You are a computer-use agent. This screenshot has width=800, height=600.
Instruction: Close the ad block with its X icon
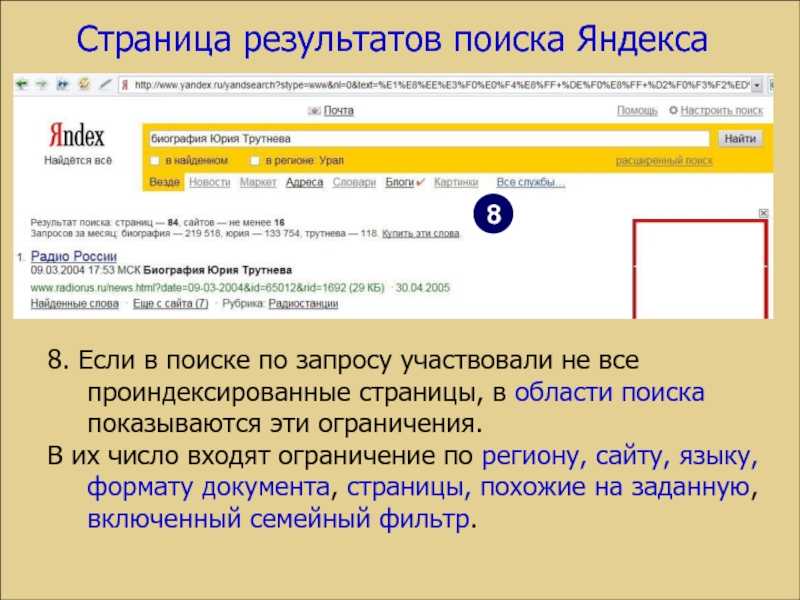pyautogui.click(x=763, y=213)
